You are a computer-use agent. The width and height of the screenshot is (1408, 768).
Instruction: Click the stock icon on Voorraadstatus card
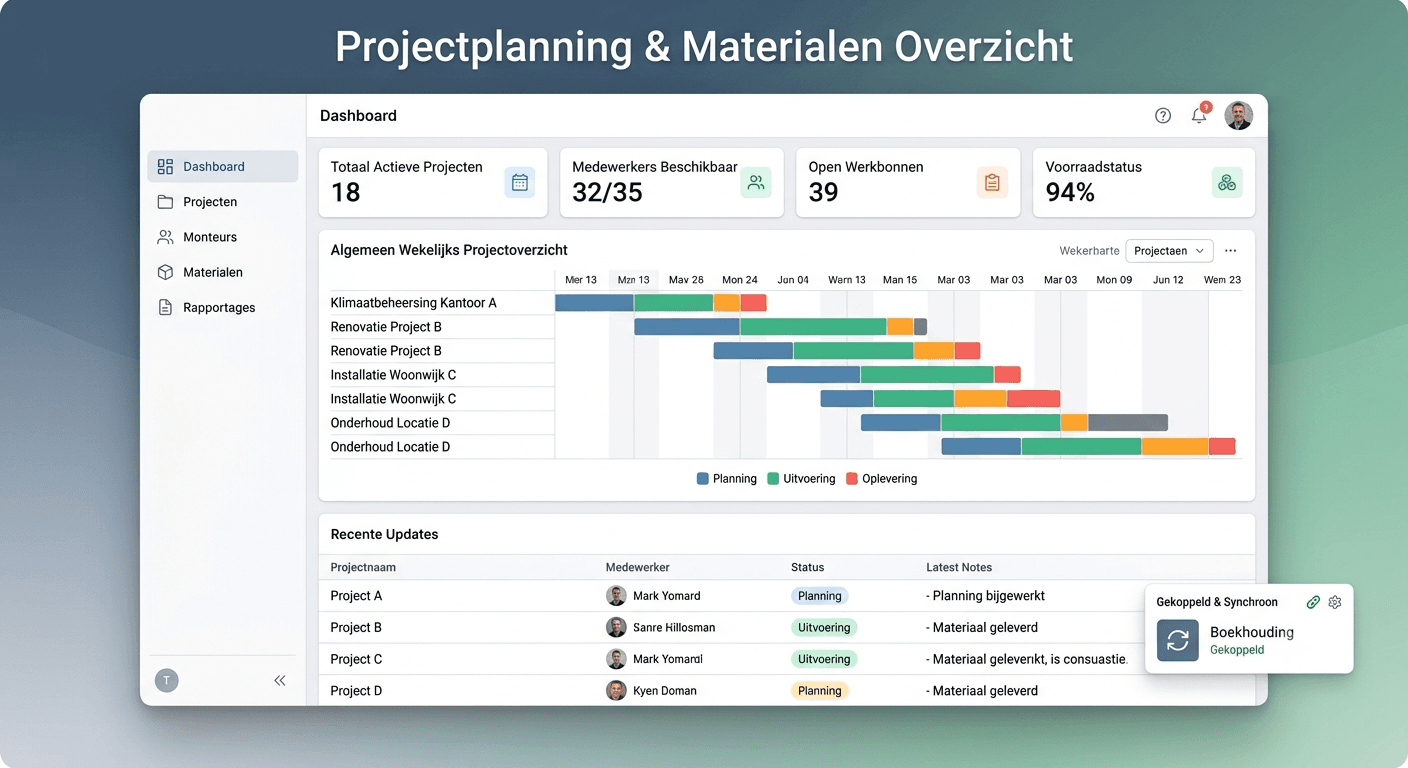[x=1227, y=182]
